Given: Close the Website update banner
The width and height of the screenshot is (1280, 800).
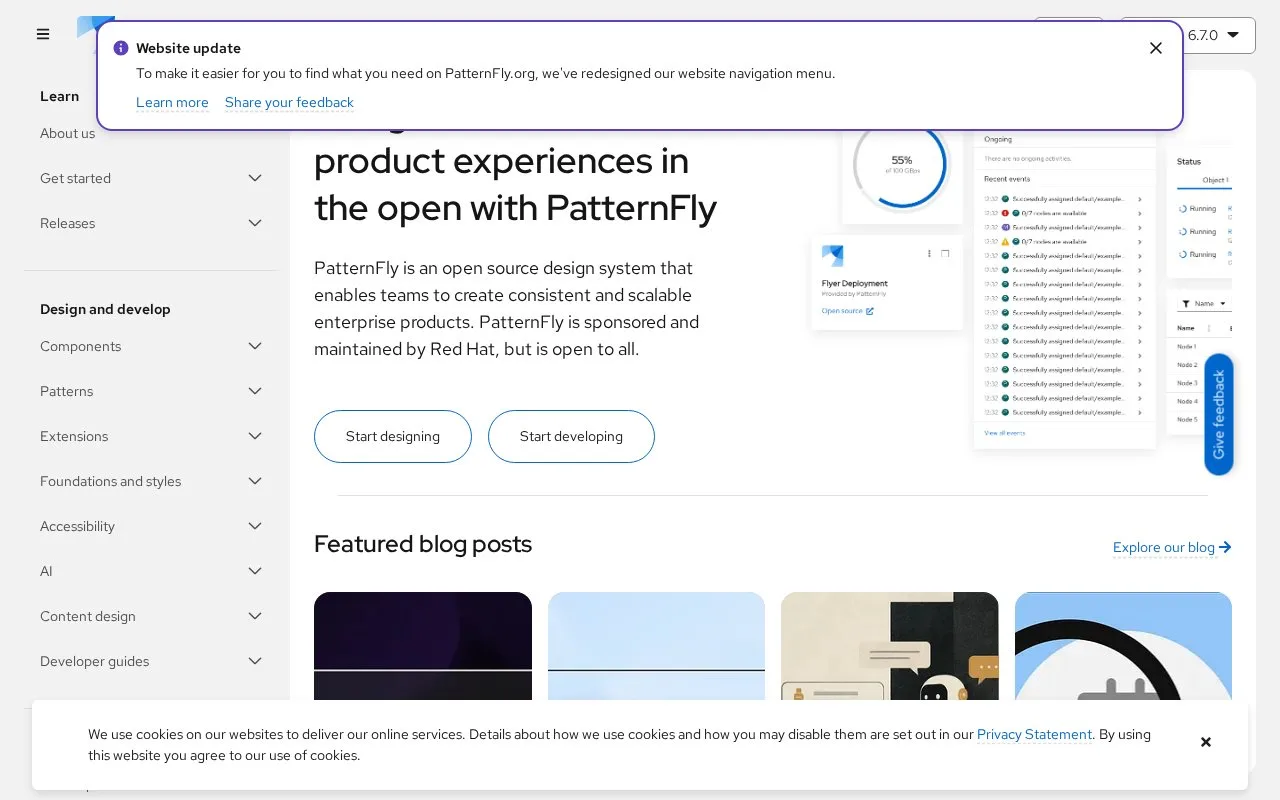Looking at the screenshot, I should pyautogui.click(x=1156, y=48).
